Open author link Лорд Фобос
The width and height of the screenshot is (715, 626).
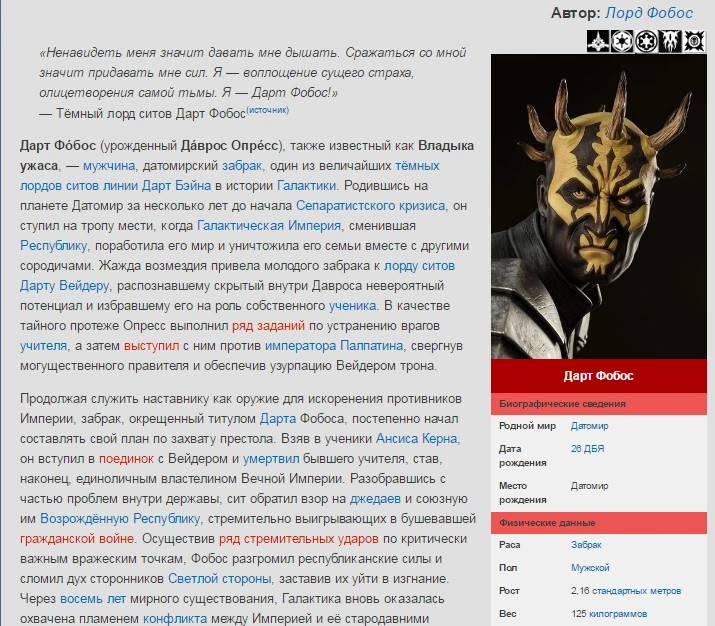(649, 13)
